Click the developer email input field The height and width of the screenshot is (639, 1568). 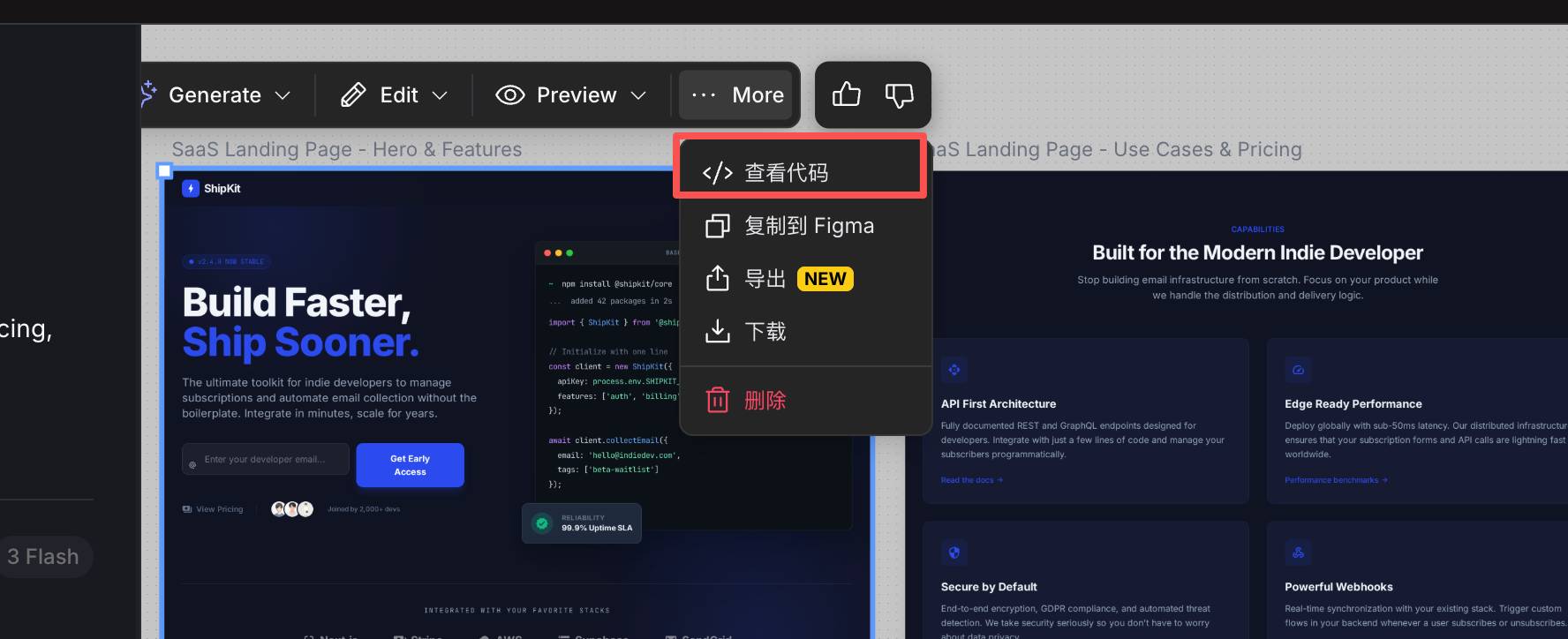(266, 460)
